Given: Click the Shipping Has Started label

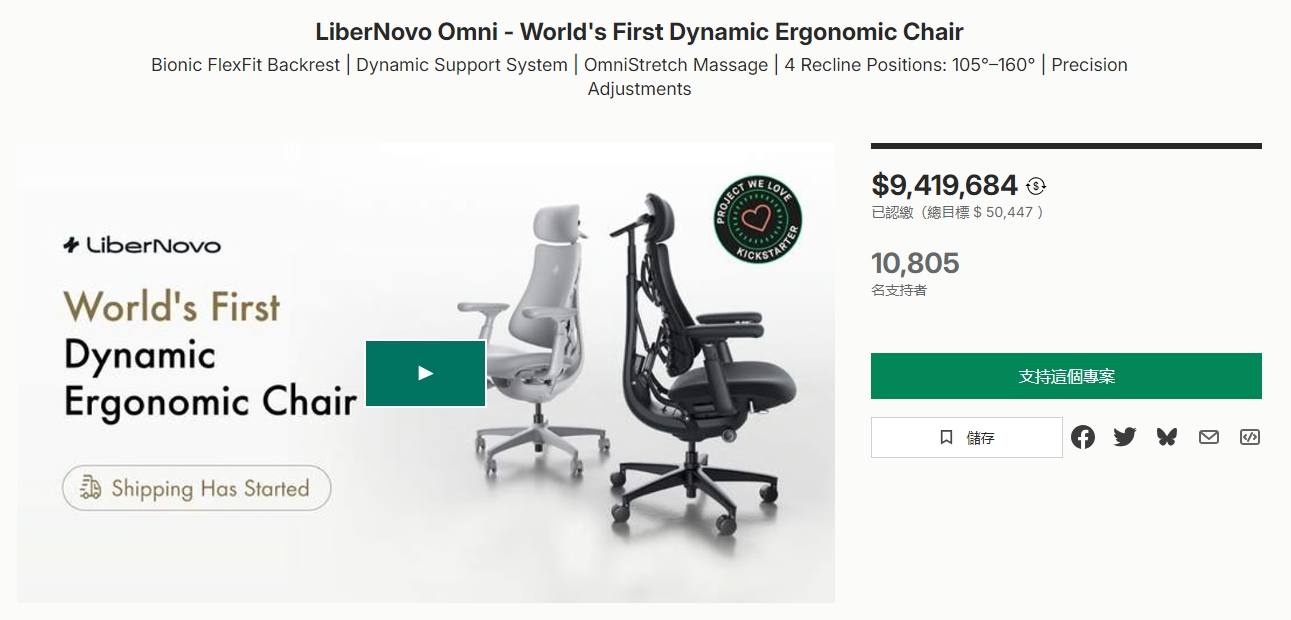Looking at the screenshot, I should (x=197, y=488).
